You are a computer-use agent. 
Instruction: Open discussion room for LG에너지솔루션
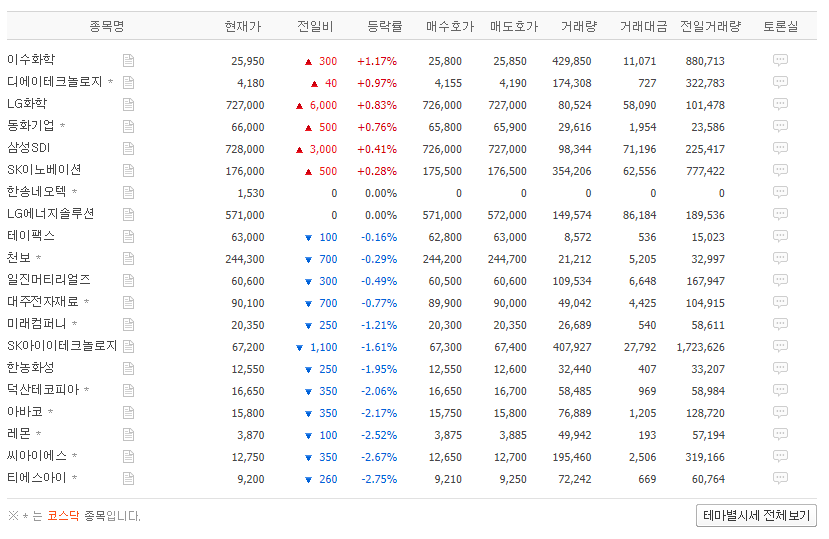pos(780,214)
